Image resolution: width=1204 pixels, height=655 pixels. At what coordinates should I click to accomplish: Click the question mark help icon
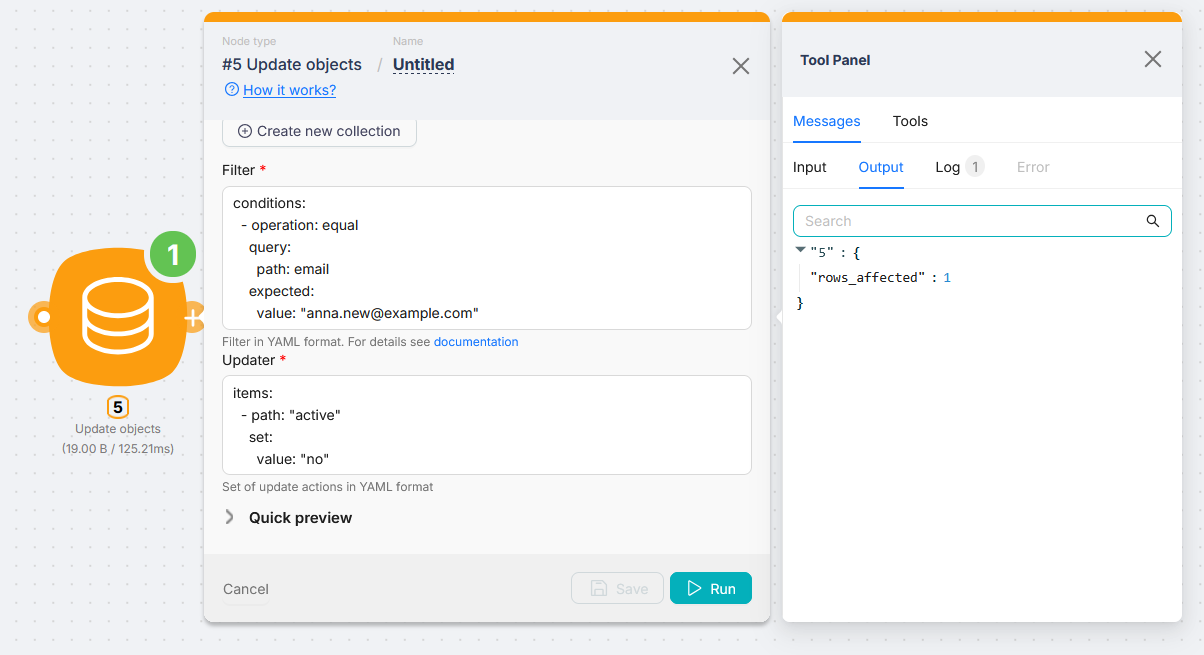[231, 89]
